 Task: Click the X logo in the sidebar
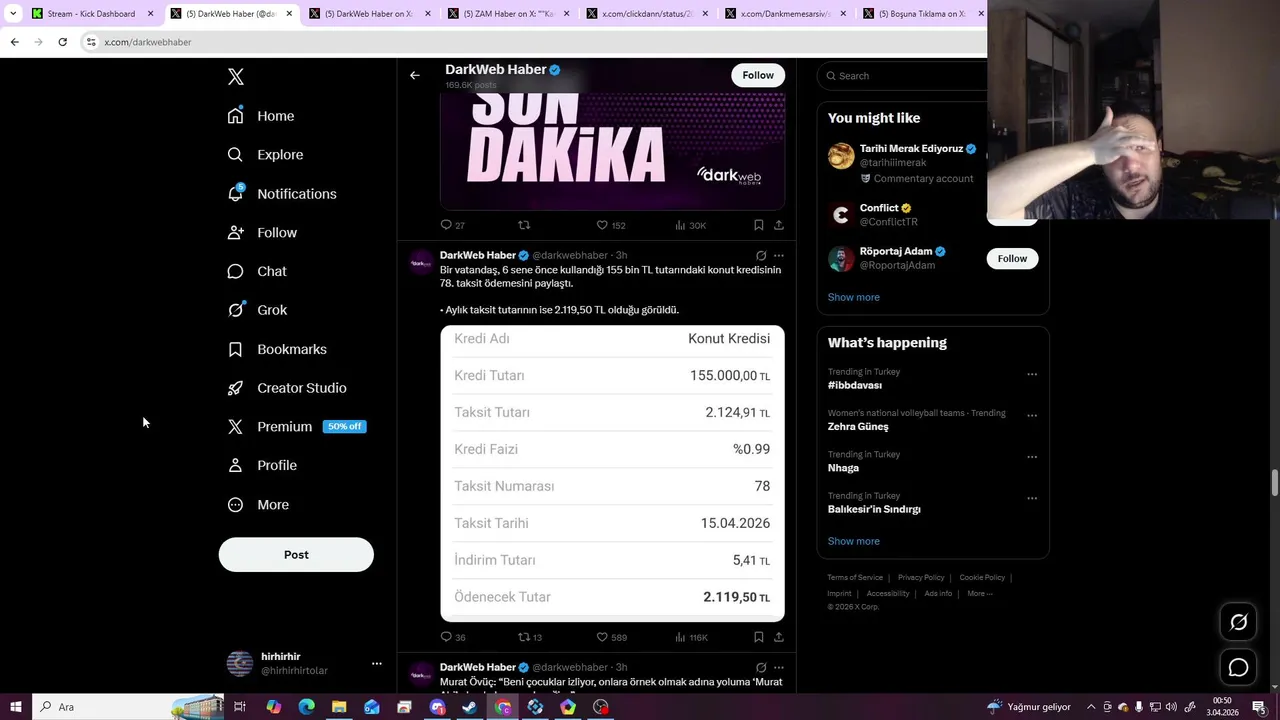point(235,77)
